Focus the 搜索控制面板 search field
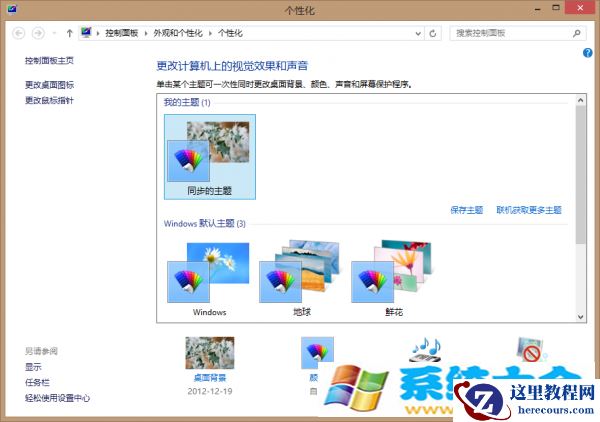 [517, 33]
